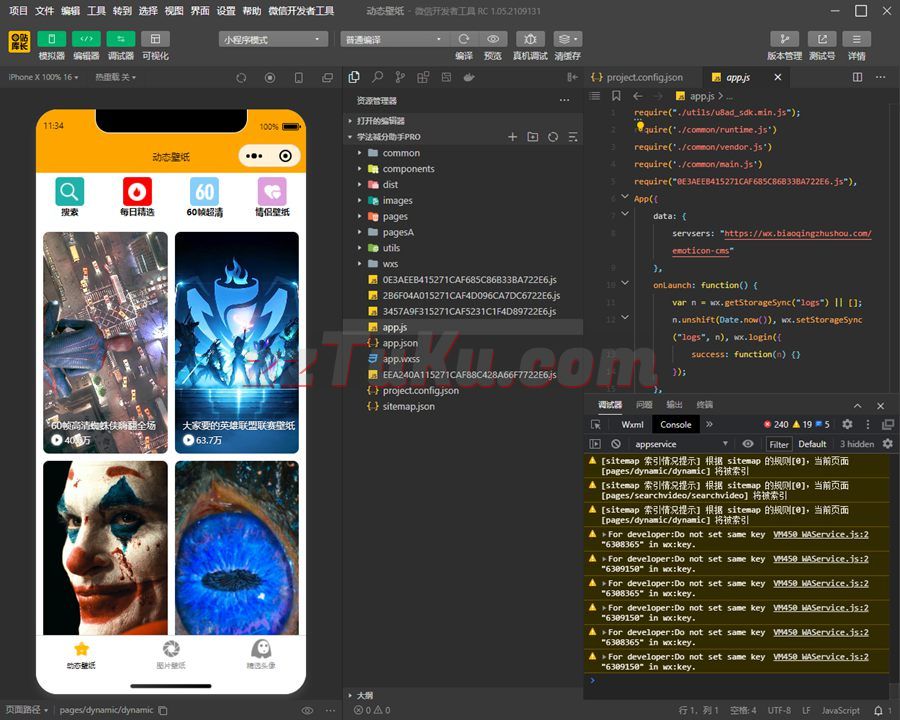This screenshot has height=720, width=900.
Task: Click the search icon in the editor sidebar
Action: tap(377, 77)
